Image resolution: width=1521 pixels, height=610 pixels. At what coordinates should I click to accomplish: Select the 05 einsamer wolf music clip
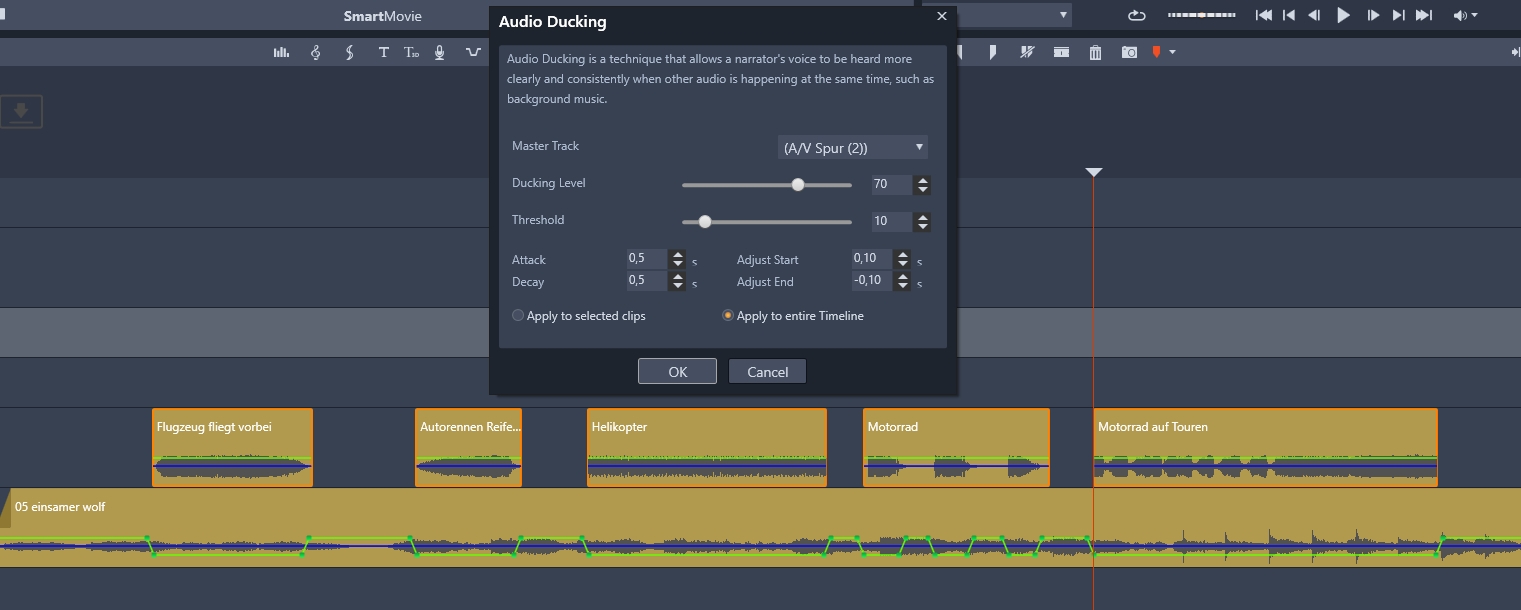(x=760, y=527)
